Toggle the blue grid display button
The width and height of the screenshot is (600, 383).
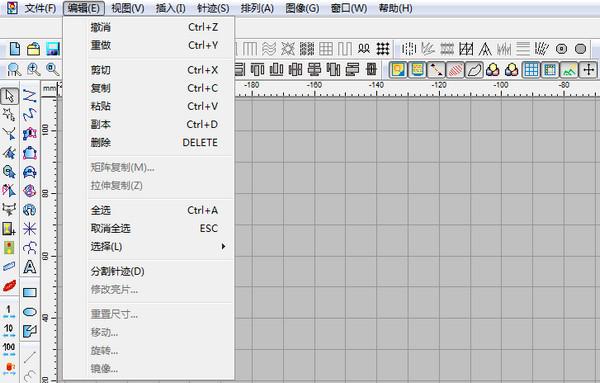click(531, 70)
